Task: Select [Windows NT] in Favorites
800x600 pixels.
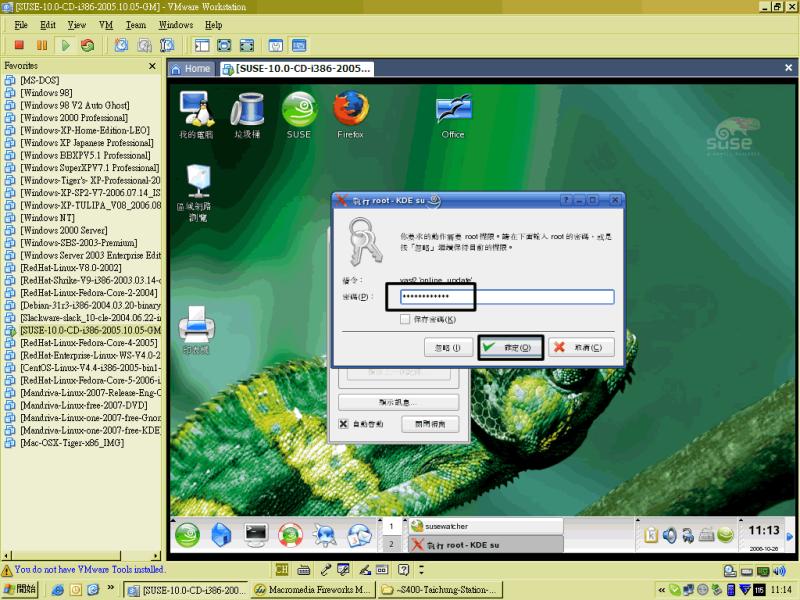Action: (x=47, y=218)
